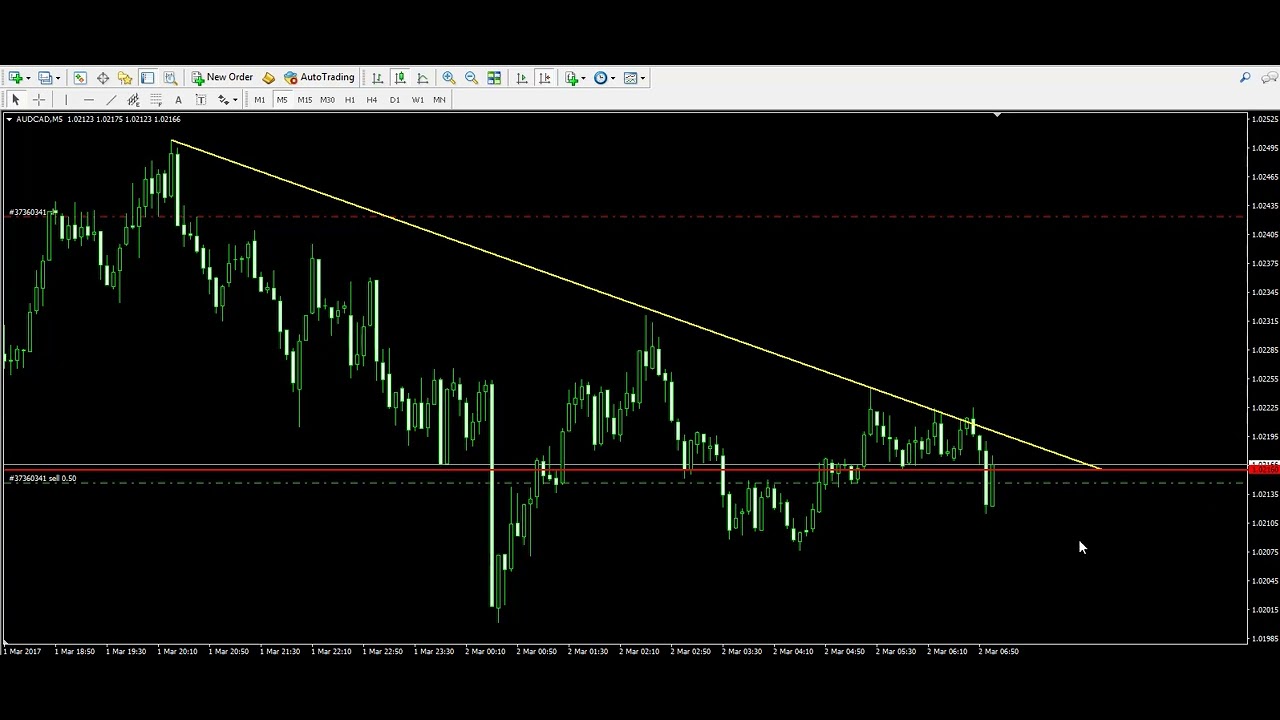Click the 2 Mar 00:10 time label
The image size is (1280, 720).
[484, 651]
